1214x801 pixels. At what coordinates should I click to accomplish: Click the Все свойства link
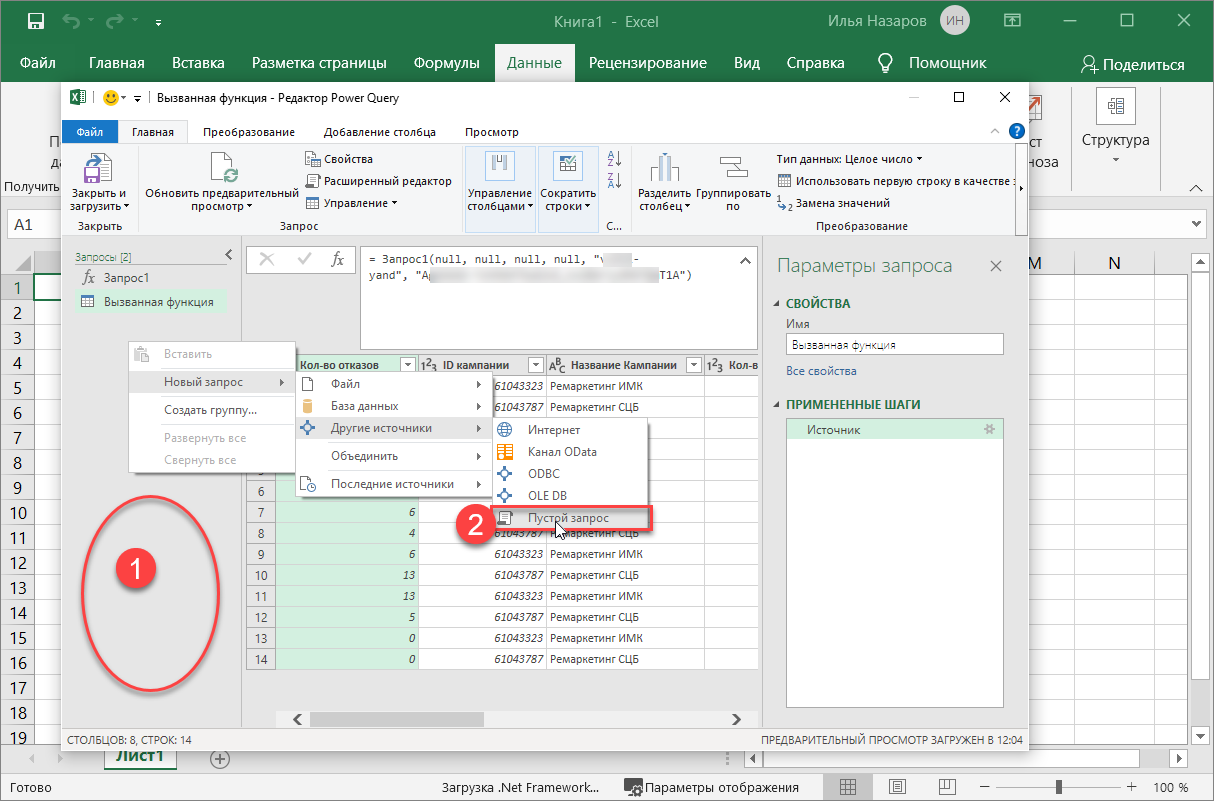coord(820,371)
